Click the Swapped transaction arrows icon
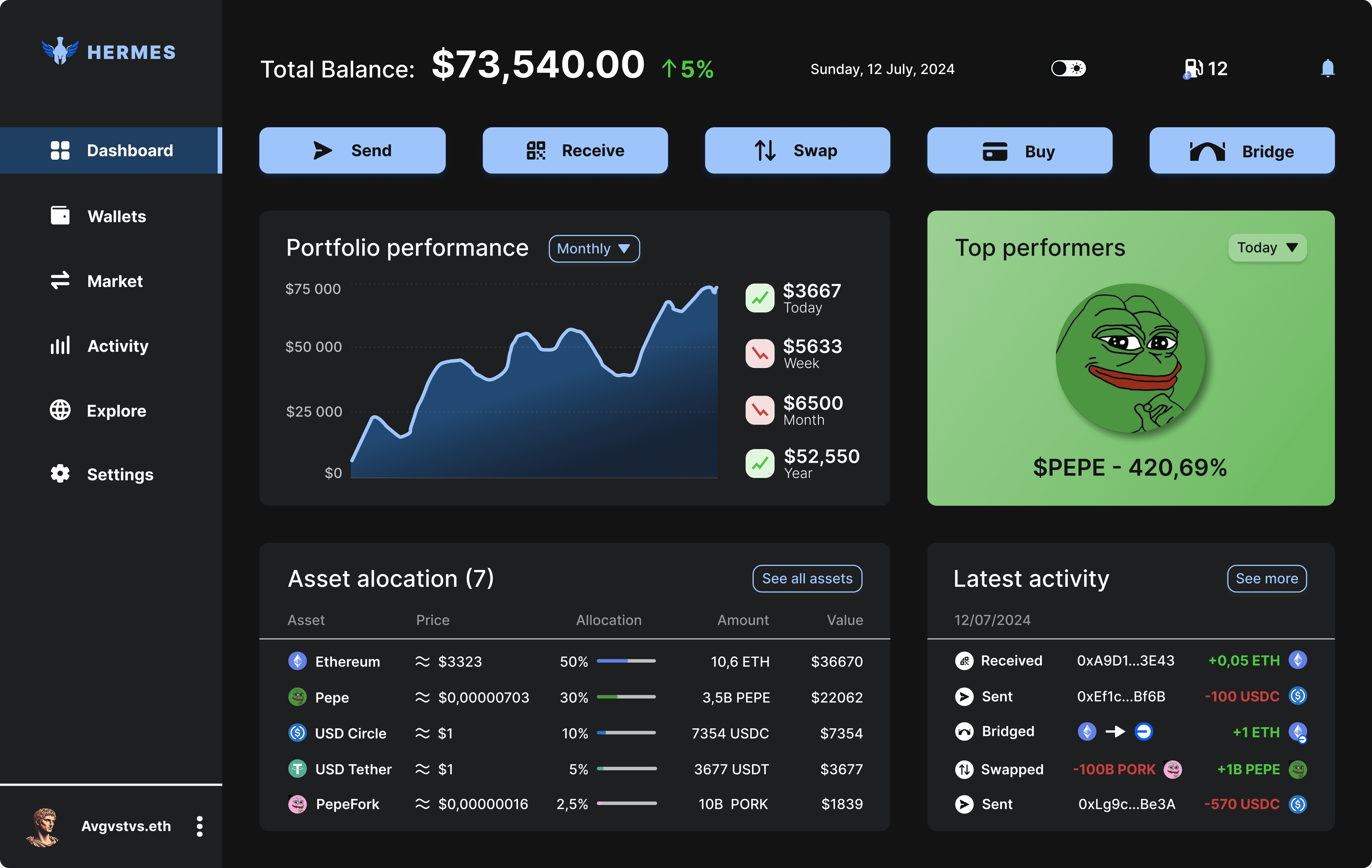The width and height of the screenshot is (1372, 868). coord(964,770)
